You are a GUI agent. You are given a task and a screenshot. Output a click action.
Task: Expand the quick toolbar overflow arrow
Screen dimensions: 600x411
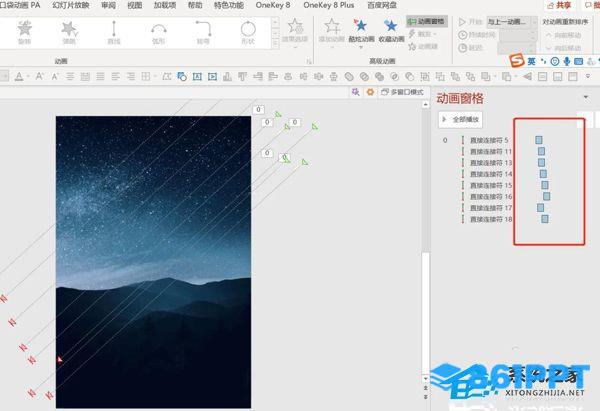click(588, 76)
